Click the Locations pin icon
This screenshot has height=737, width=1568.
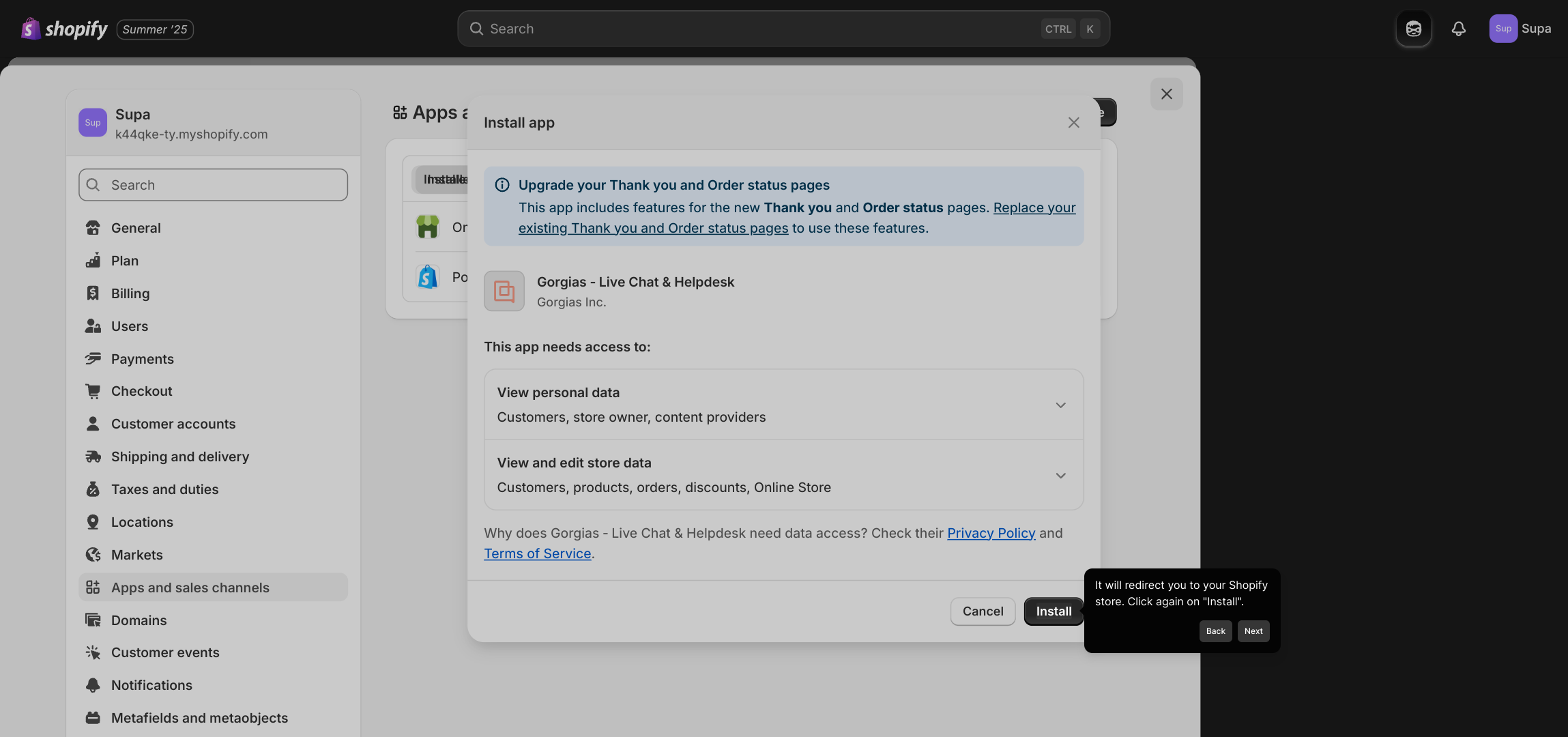tap(93, 522)
